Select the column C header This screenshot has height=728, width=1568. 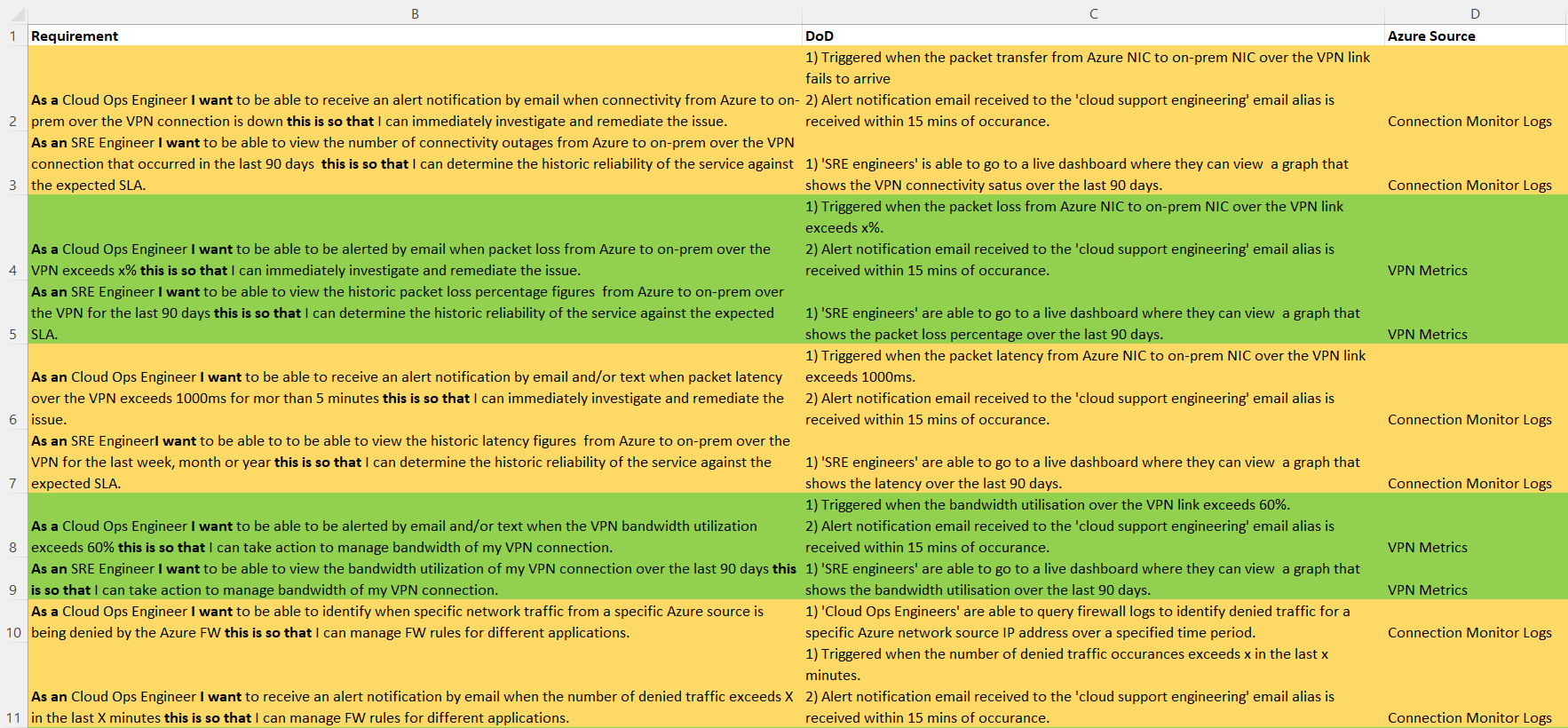coord(1093,13)
